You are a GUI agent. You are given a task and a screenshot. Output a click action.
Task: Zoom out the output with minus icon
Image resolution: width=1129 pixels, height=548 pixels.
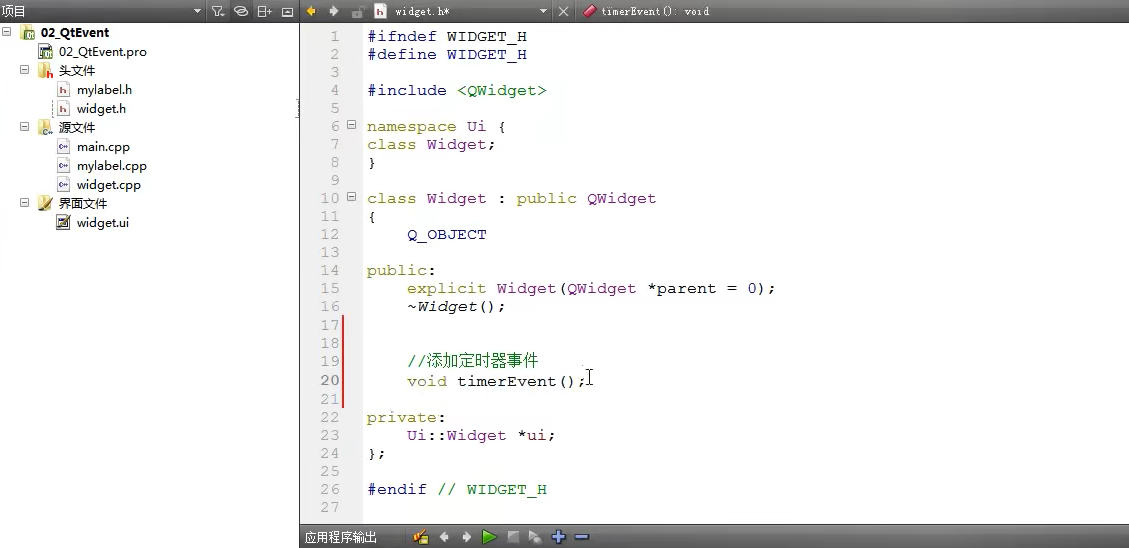point(583,537)
